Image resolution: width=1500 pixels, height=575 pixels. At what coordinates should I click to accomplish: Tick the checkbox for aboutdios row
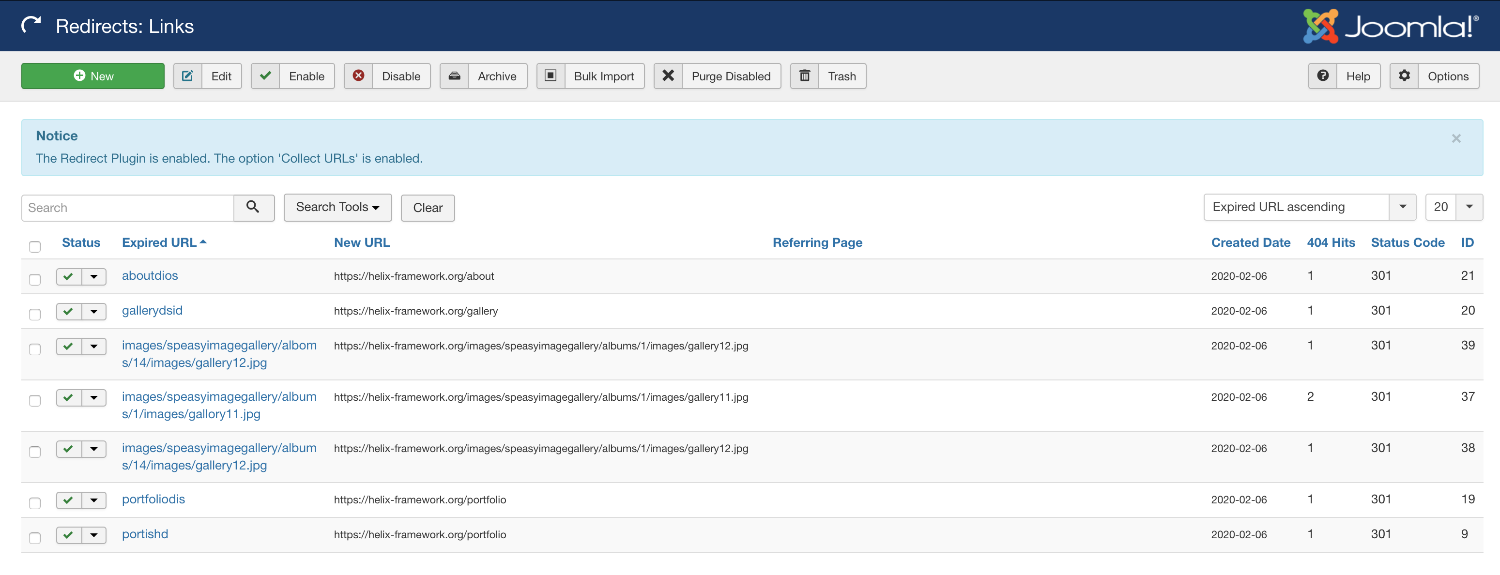pos(35,279)
